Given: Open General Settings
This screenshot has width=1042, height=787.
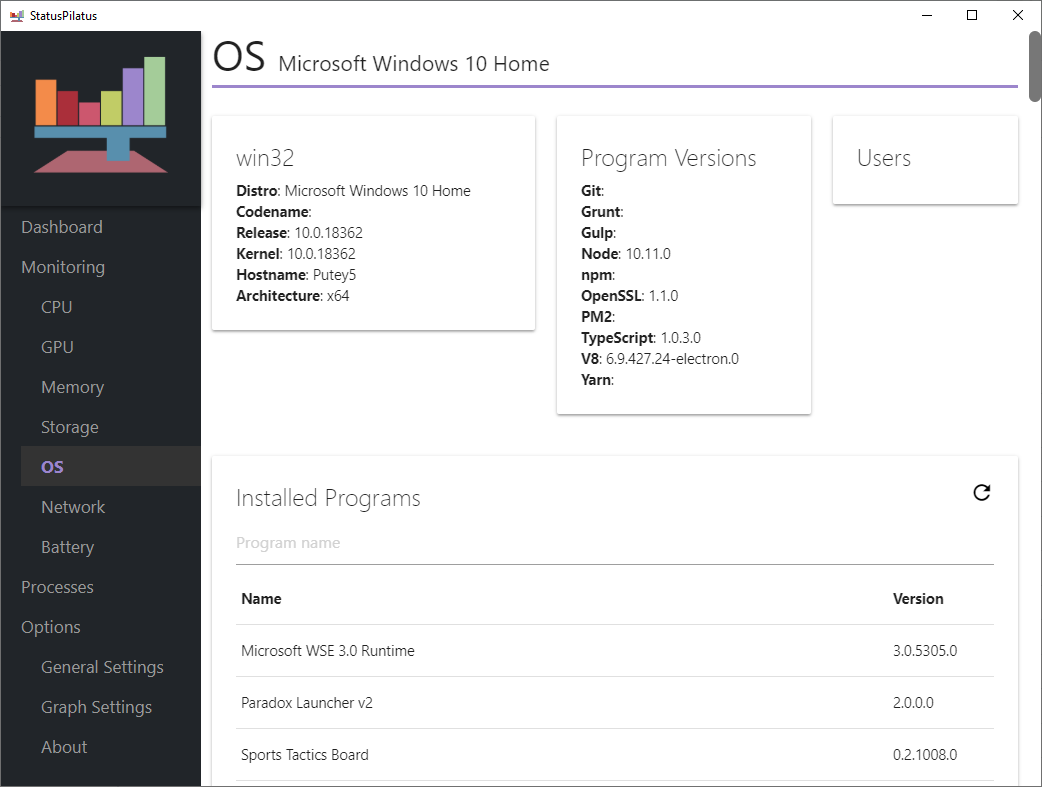Looking at the screenshot, I should [x=102, y=667].
